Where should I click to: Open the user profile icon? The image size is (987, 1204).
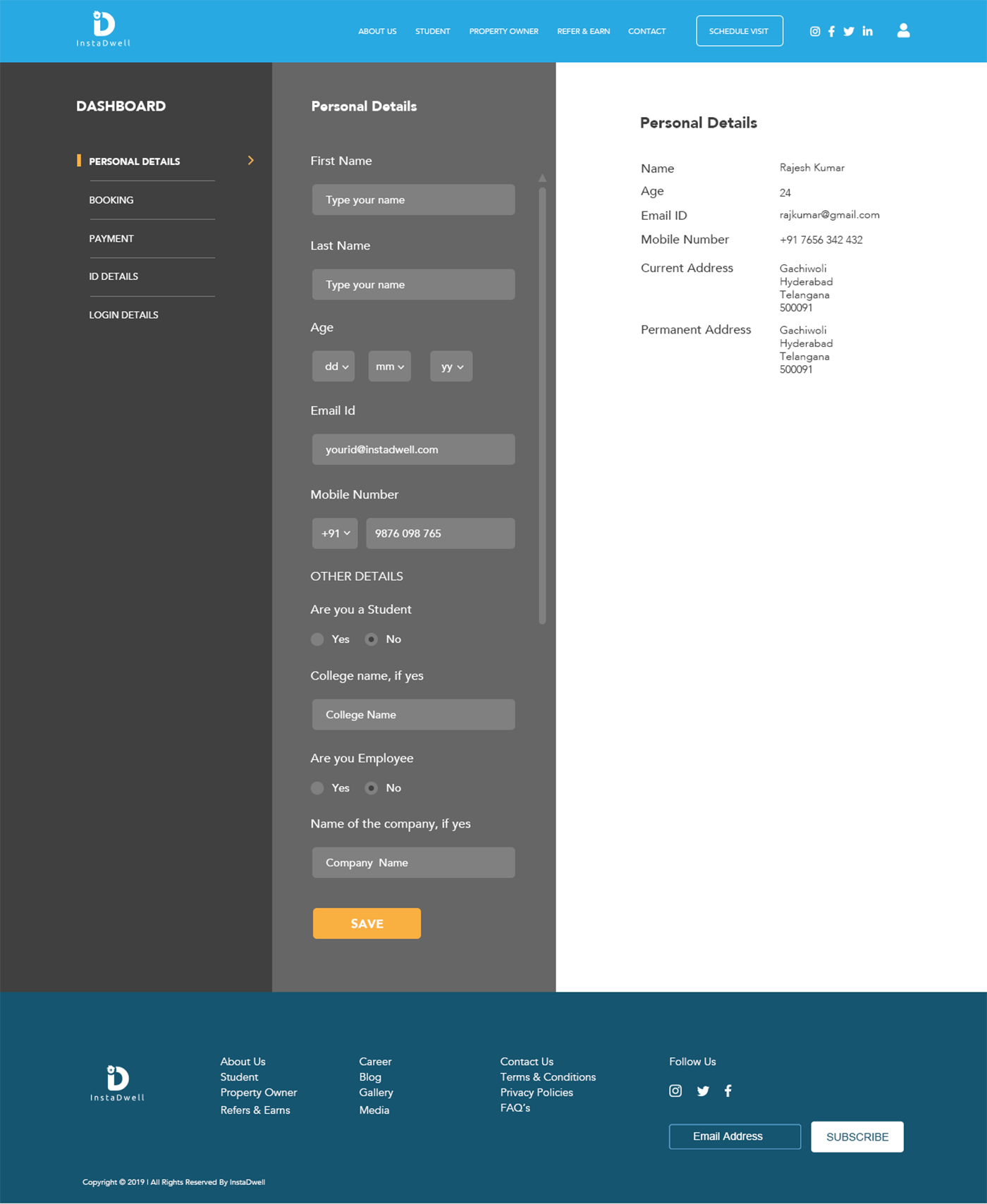(903, 30)
